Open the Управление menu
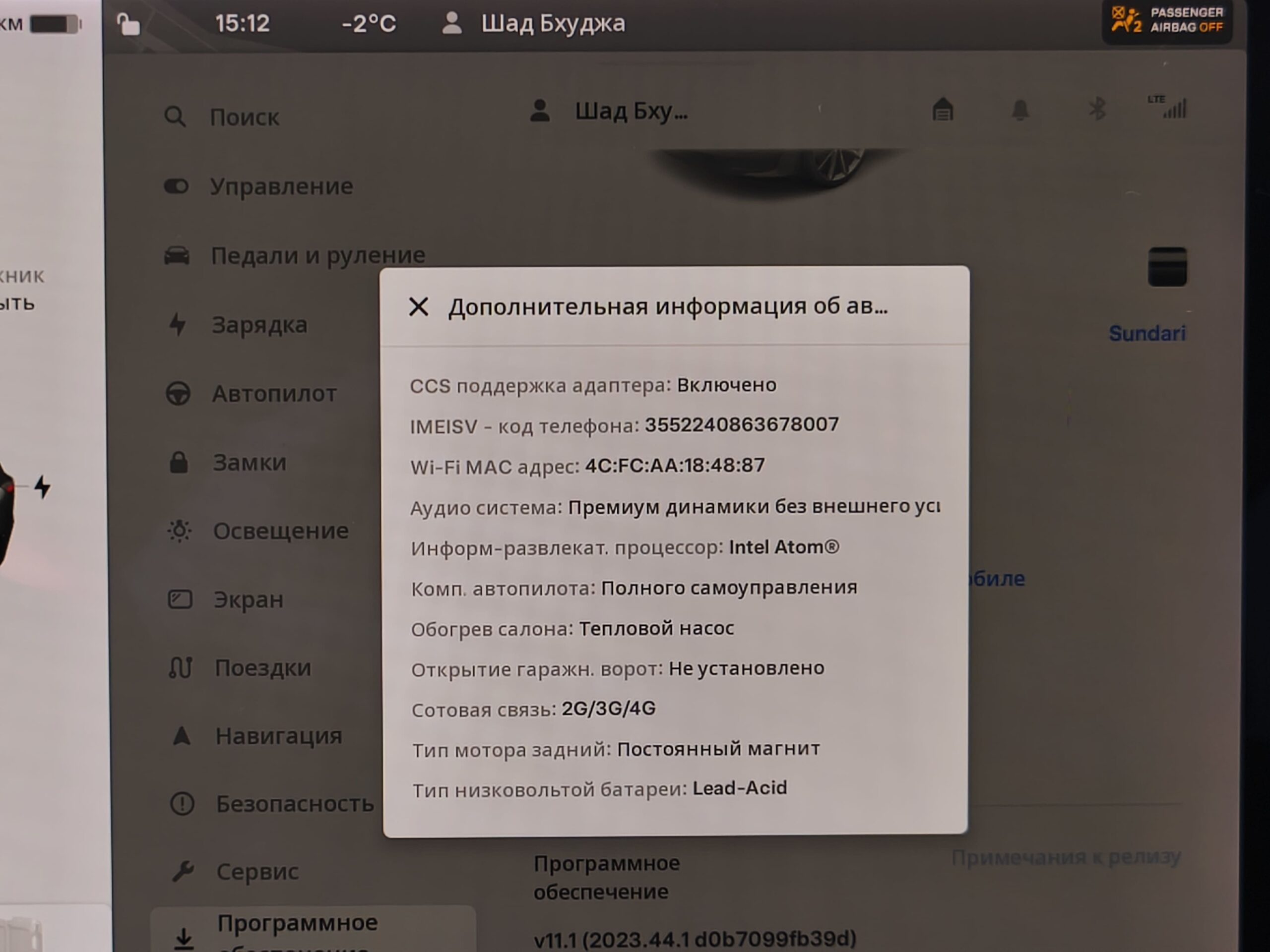1270x952 pixels. pyautogui.click(x=281, y=186)
